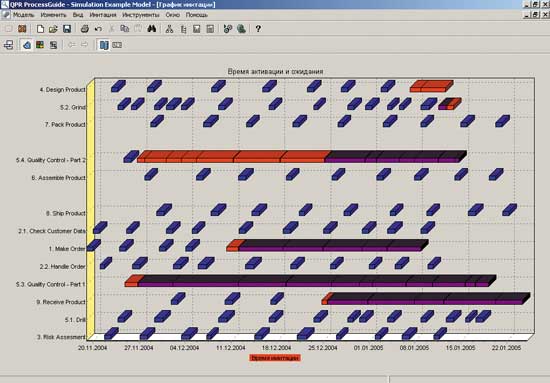The image size is (550, 383).
Task: Click the 5.3. Quality Control - Part 1 label
Action: tap(51, 284)
